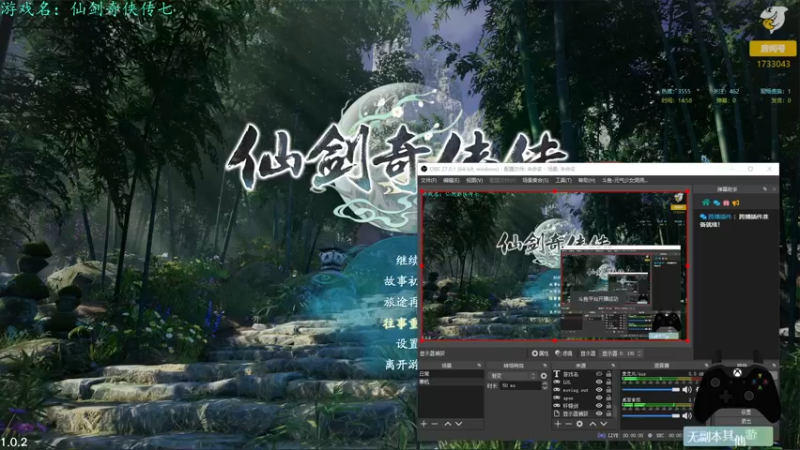
Task: Select the T text icon of 游戏名 source
Action: [557, 374]
